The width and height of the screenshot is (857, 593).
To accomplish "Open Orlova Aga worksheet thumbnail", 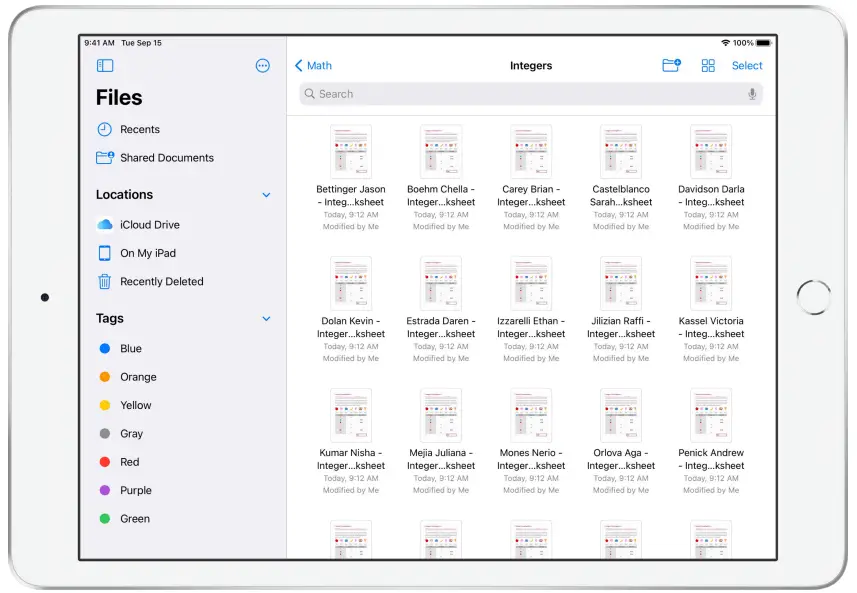I will click(x=621, y=415).
